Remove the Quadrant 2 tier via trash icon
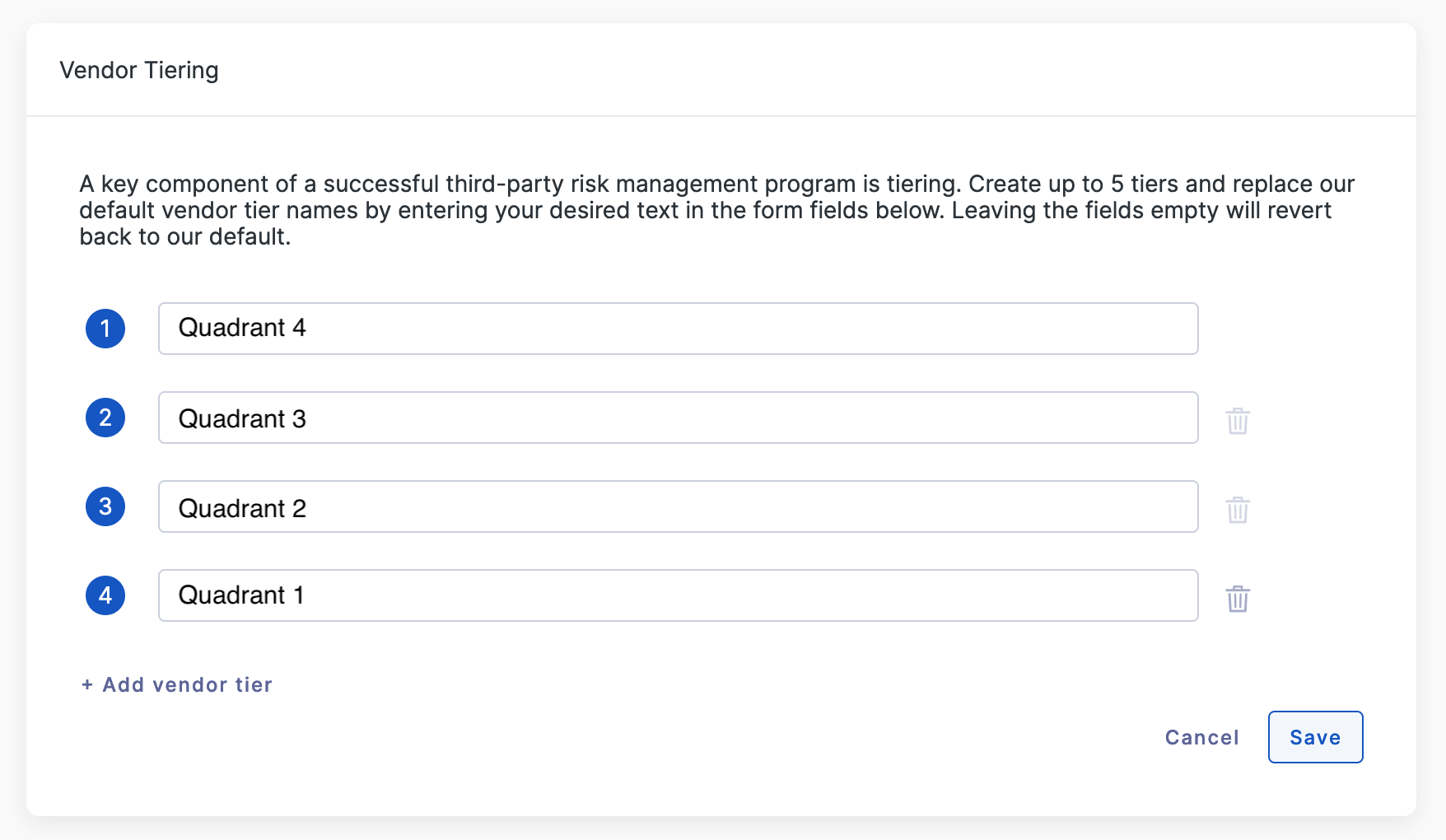This screenshot has height=840, width=1446. coord(1238,510)
